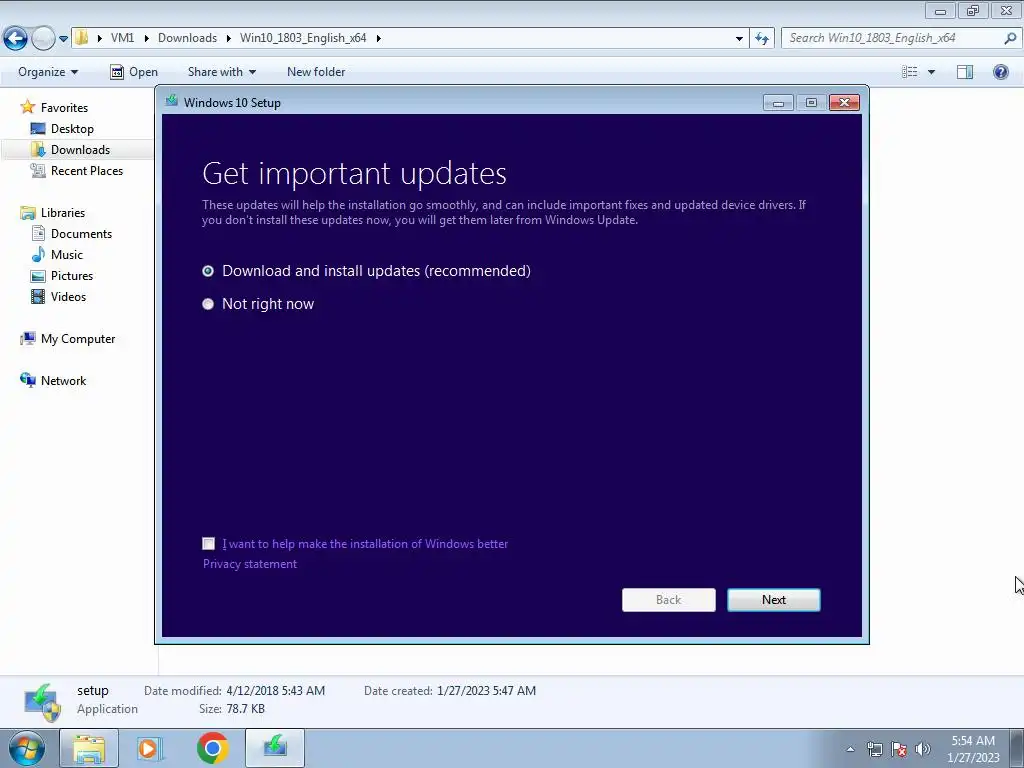Click folder icon in the address bar
1024x768 pixels.
click(x=82, y=37)
